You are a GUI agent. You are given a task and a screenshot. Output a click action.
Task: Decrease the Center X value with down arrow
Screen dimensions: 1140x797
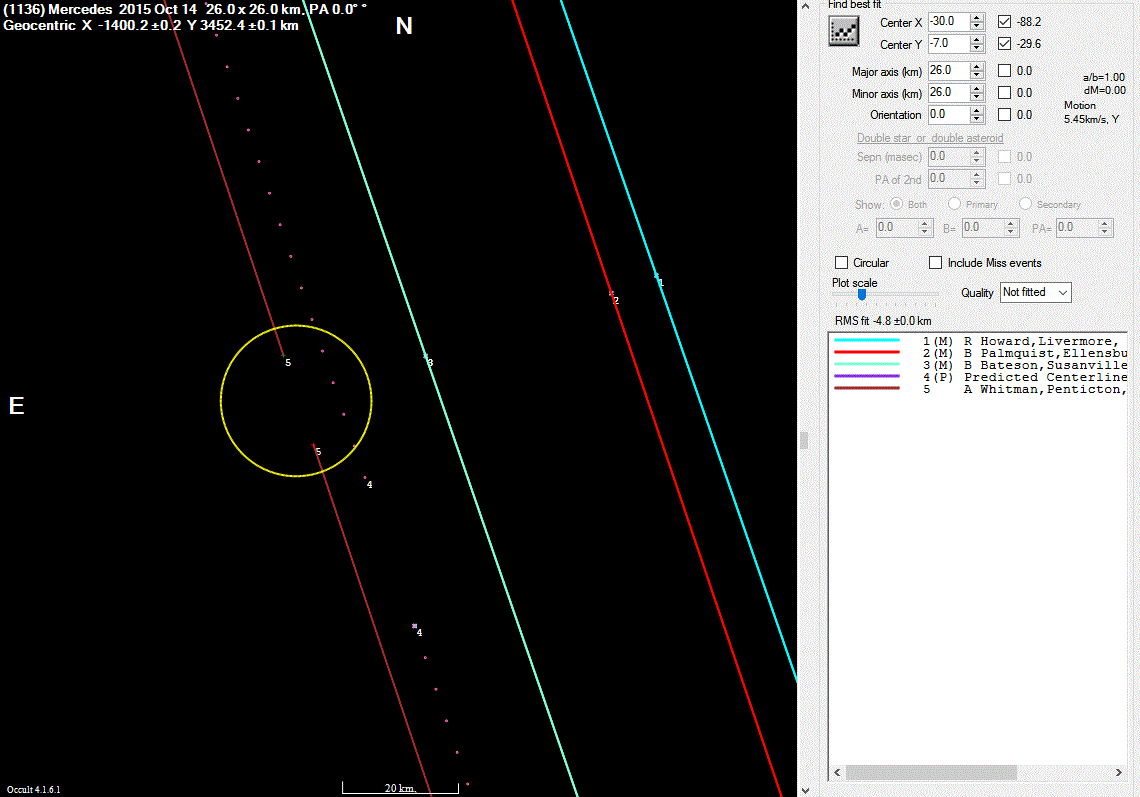(977, 26)
